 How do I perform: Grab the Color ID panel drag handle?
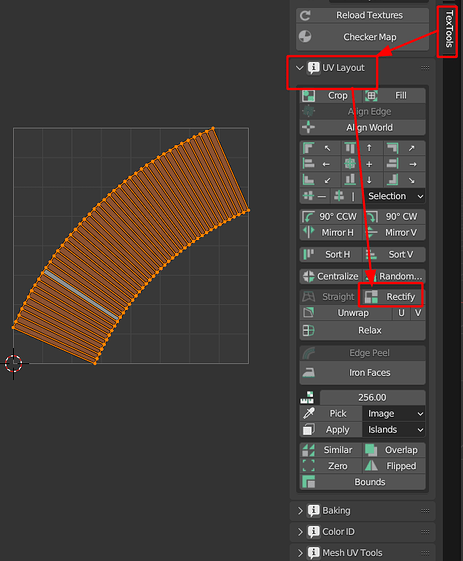pyautogui.click(x=425, y=532)
